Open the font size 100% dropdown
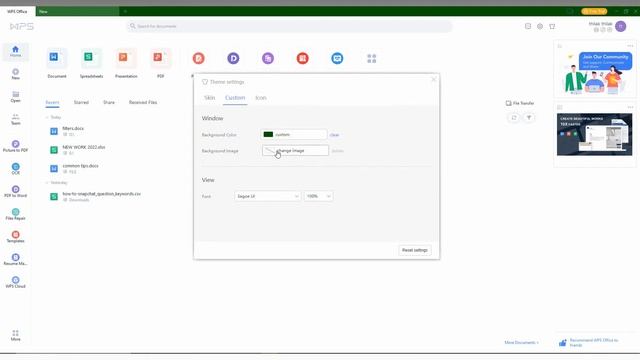The height and width of the screenshot is (360, 640). pos(318,196)
